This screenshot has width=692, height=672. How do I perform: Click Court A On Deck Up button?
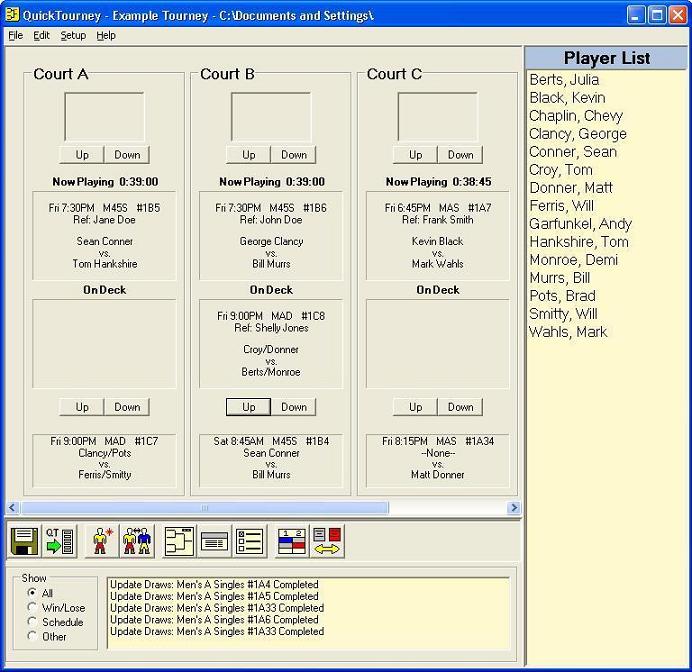coord(82,407)
